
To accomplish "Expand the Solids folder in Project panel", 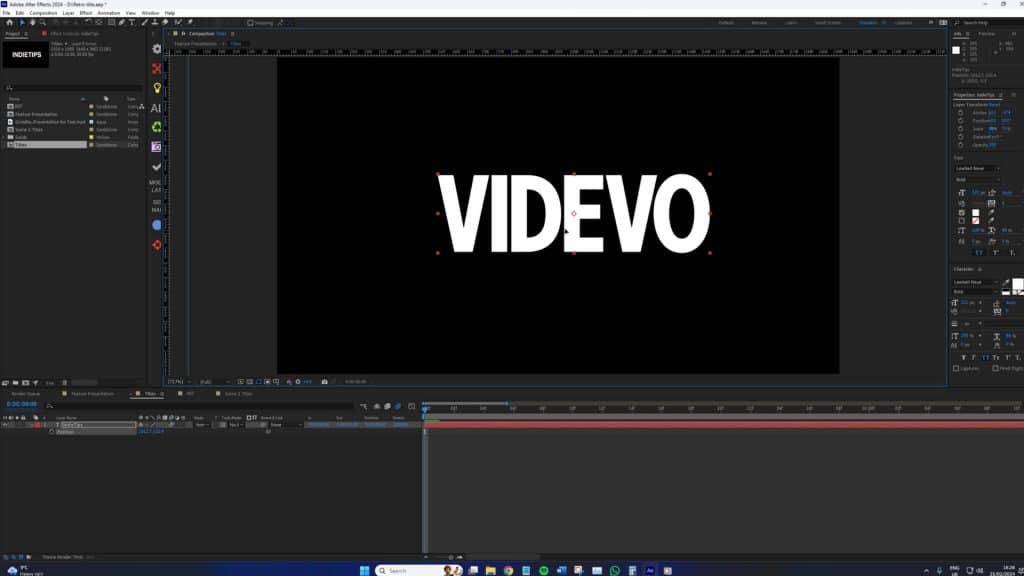I will tap(5, 137).
